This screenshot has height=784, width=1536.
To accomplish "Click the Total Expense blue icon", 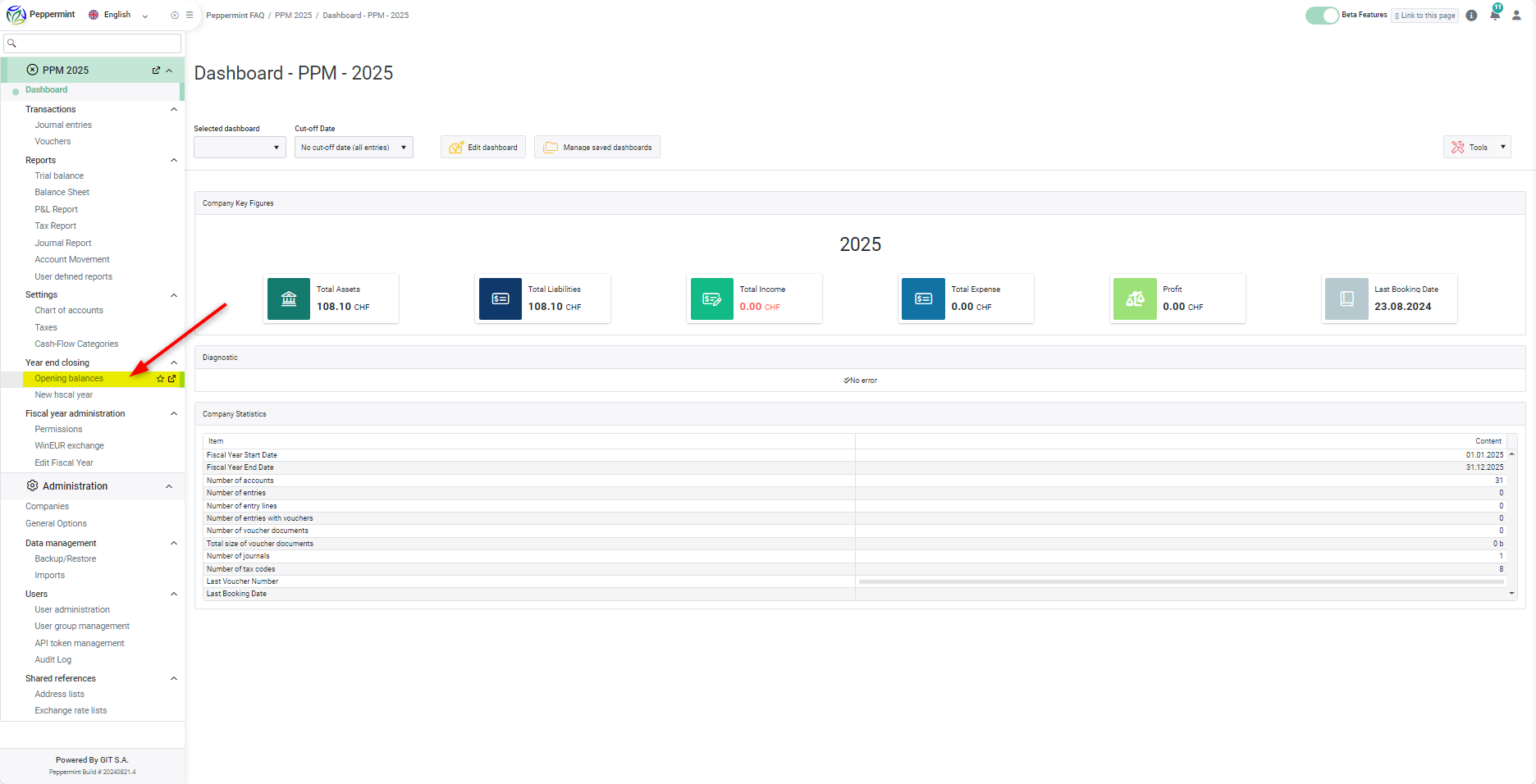I will [x=923, y=299].
